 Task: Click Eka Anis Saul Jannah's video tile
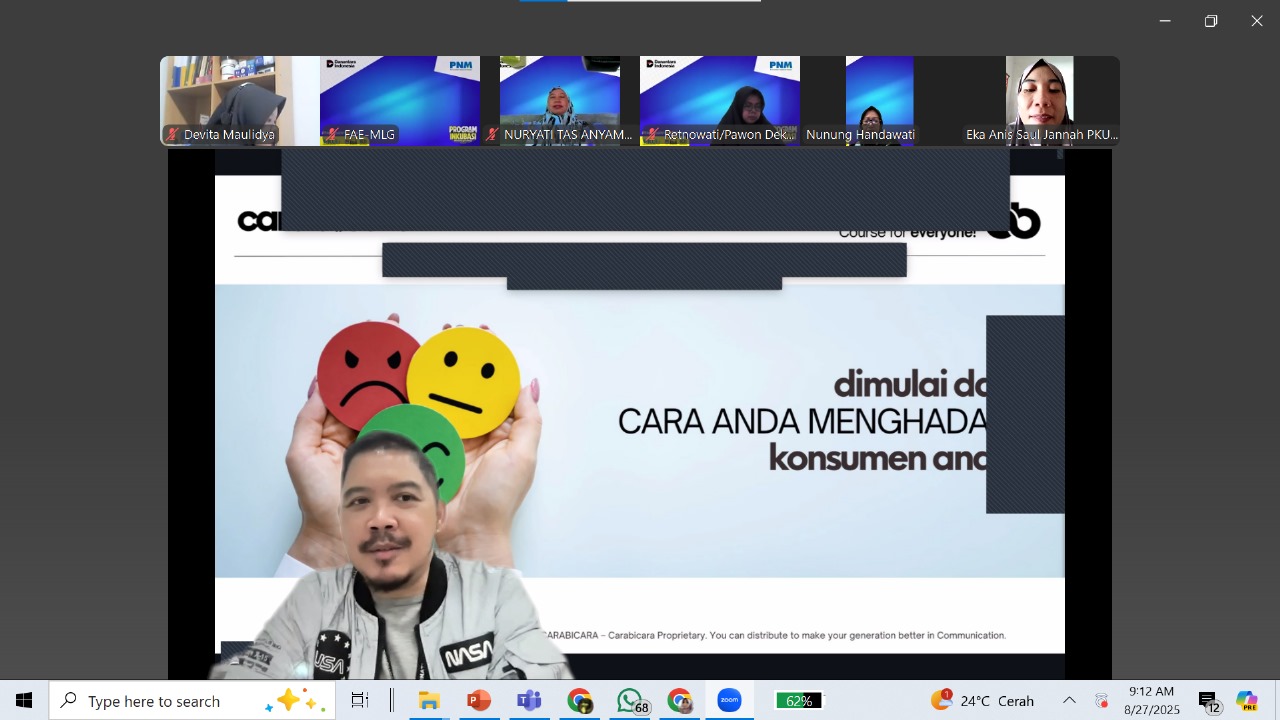click(1040, 100)
